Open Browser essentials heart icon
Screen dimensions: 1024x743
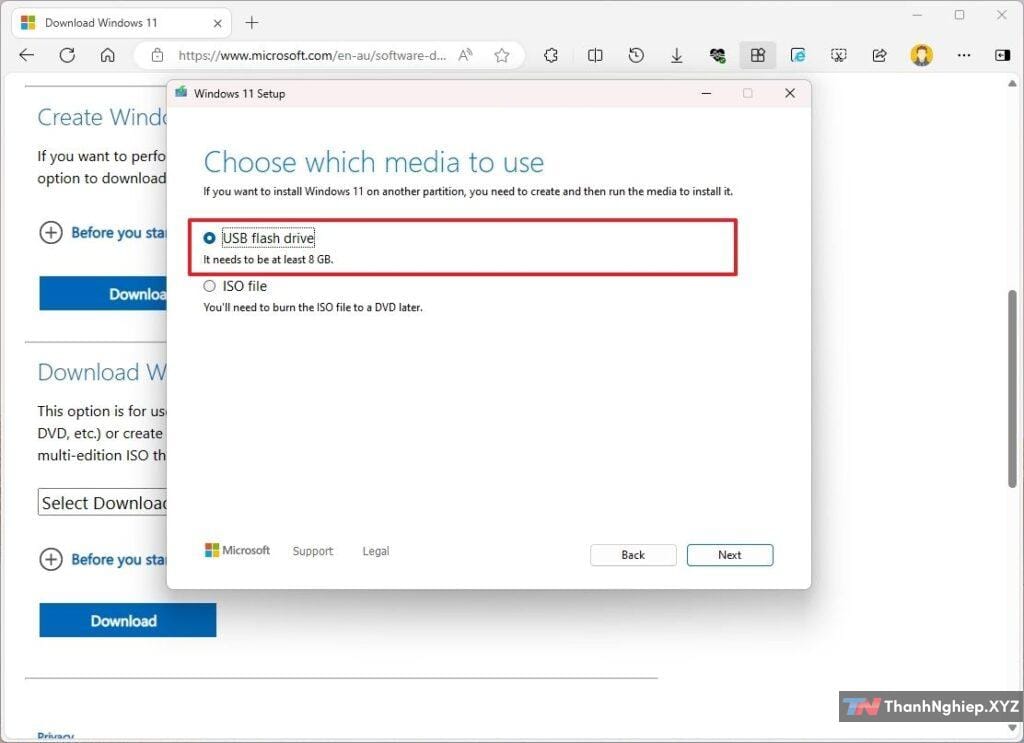tap(717, 55)
